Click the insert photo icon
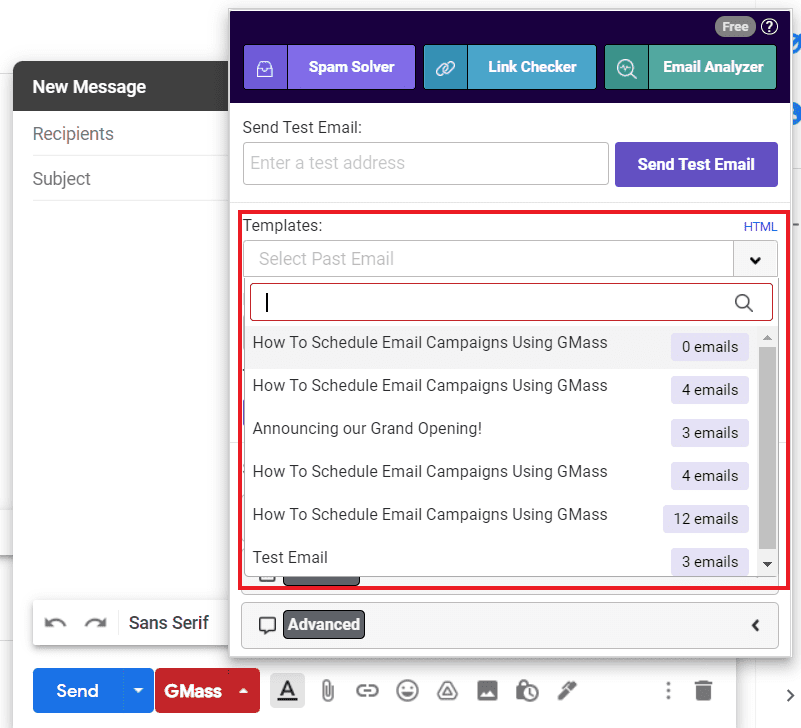Screen dimensions: 801x728 pyautogui.click(x=487, y=690)
